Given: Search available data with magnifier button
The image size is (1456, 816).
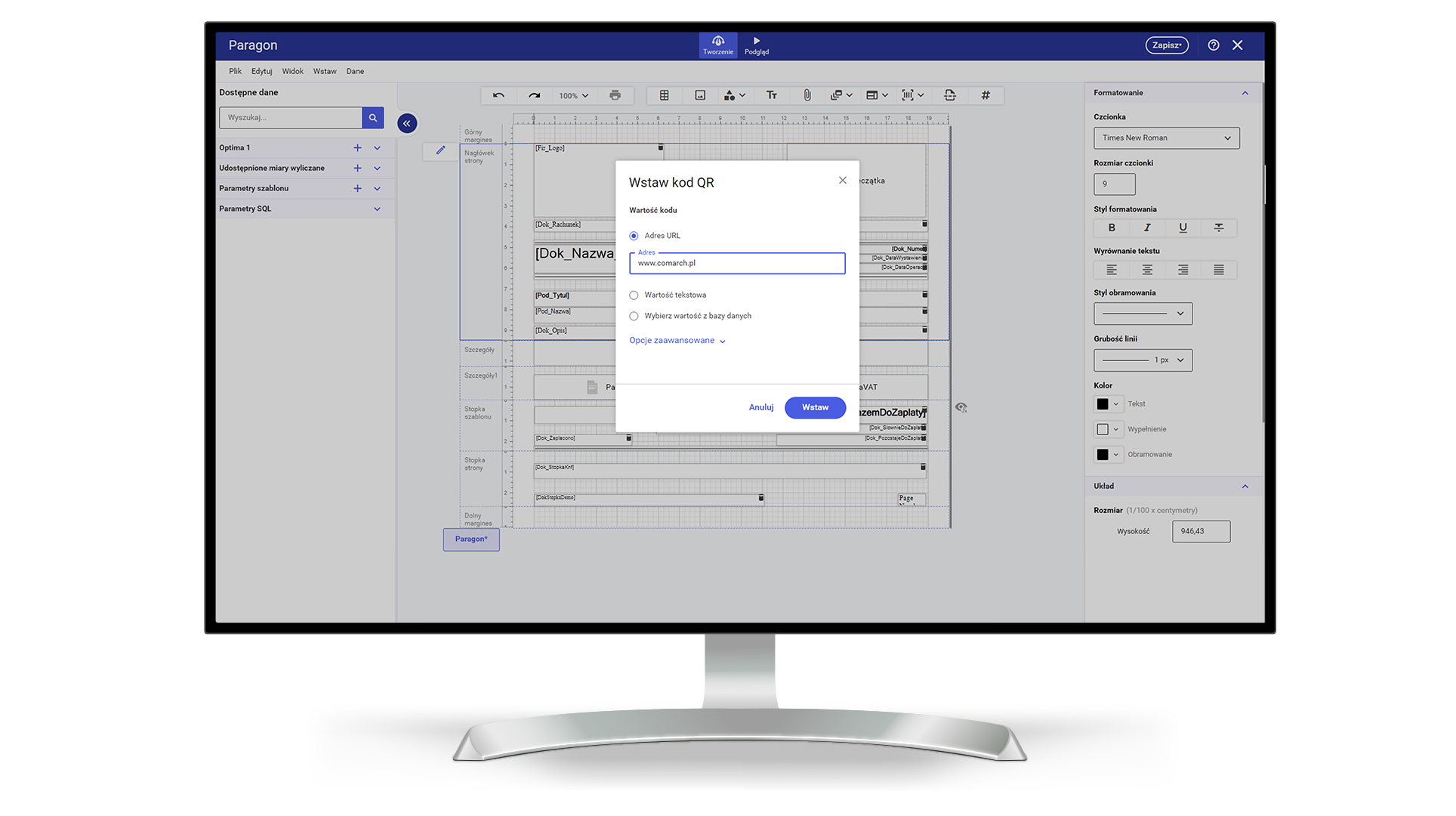Looking at the screenshot, I should click(x=372, y=118).
